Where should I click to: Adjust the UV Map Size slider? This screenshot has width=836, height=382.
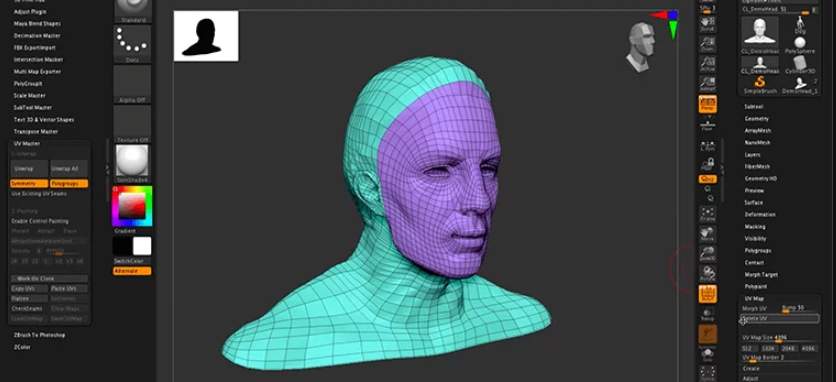click(779, 338)
